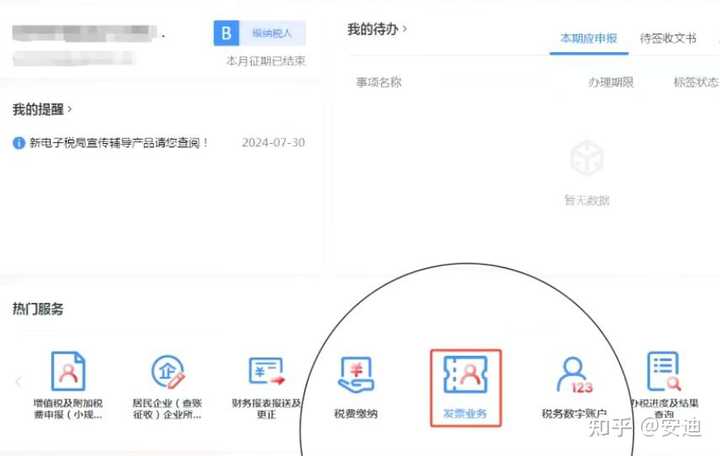Click 办理期限 column header
This screenshot has height=456, width=720.
(x=611, y=82)
